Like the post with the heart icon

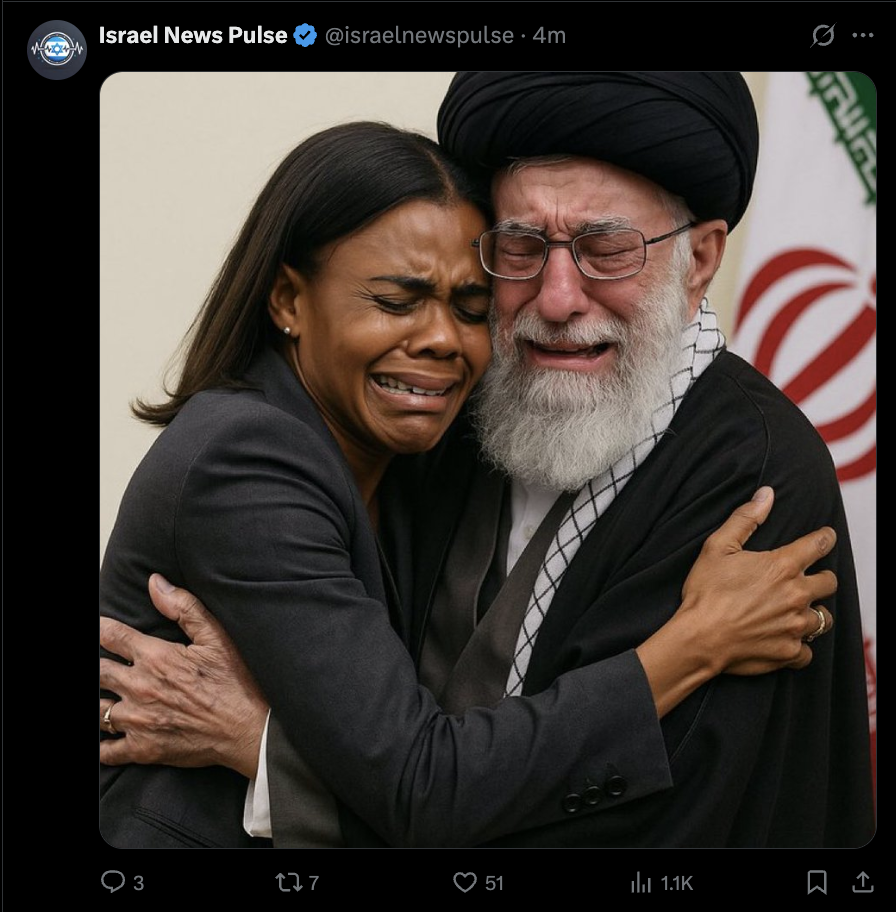pos(464,882)
